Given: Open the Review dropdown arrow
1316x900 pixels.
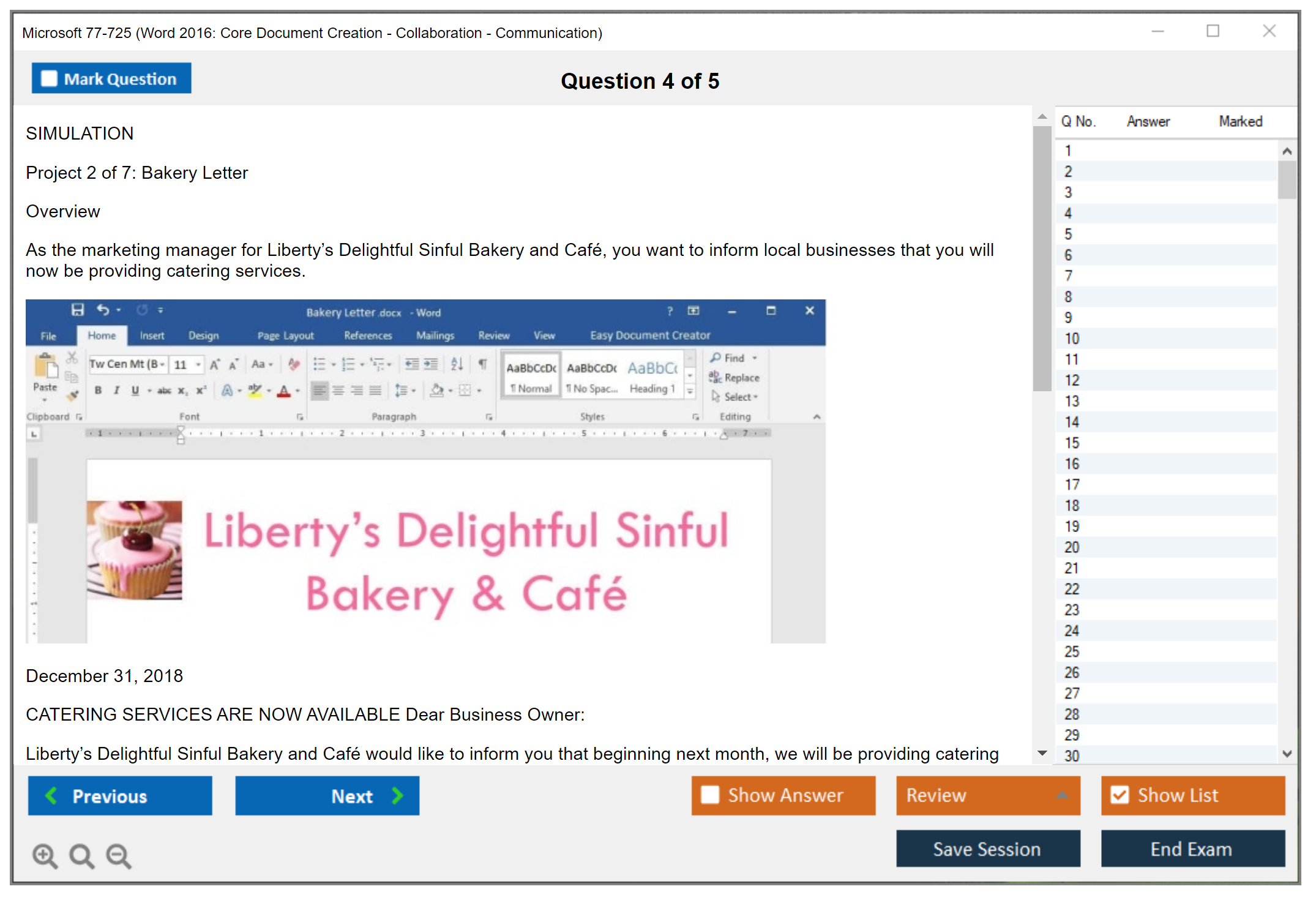Looking at the screenshot, I should (x=1062, y=795).
